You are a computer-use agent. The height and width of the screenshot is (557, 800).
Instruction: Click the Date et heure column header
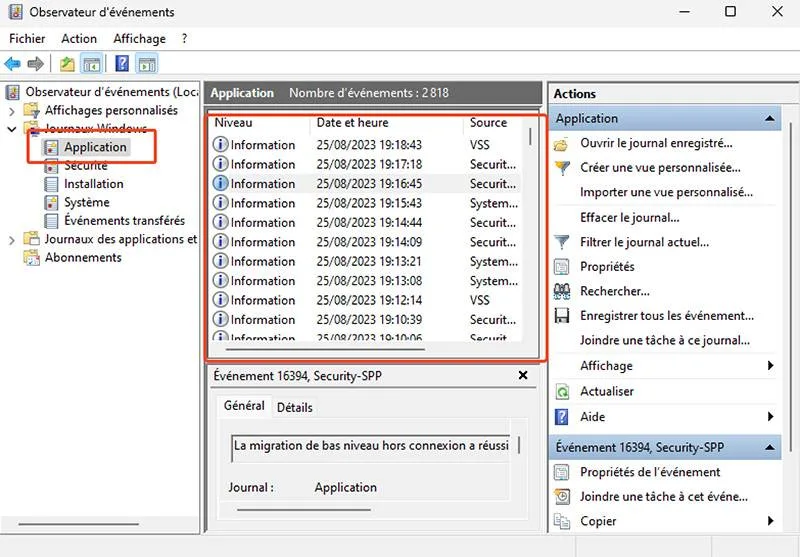(x=387, y=122)
